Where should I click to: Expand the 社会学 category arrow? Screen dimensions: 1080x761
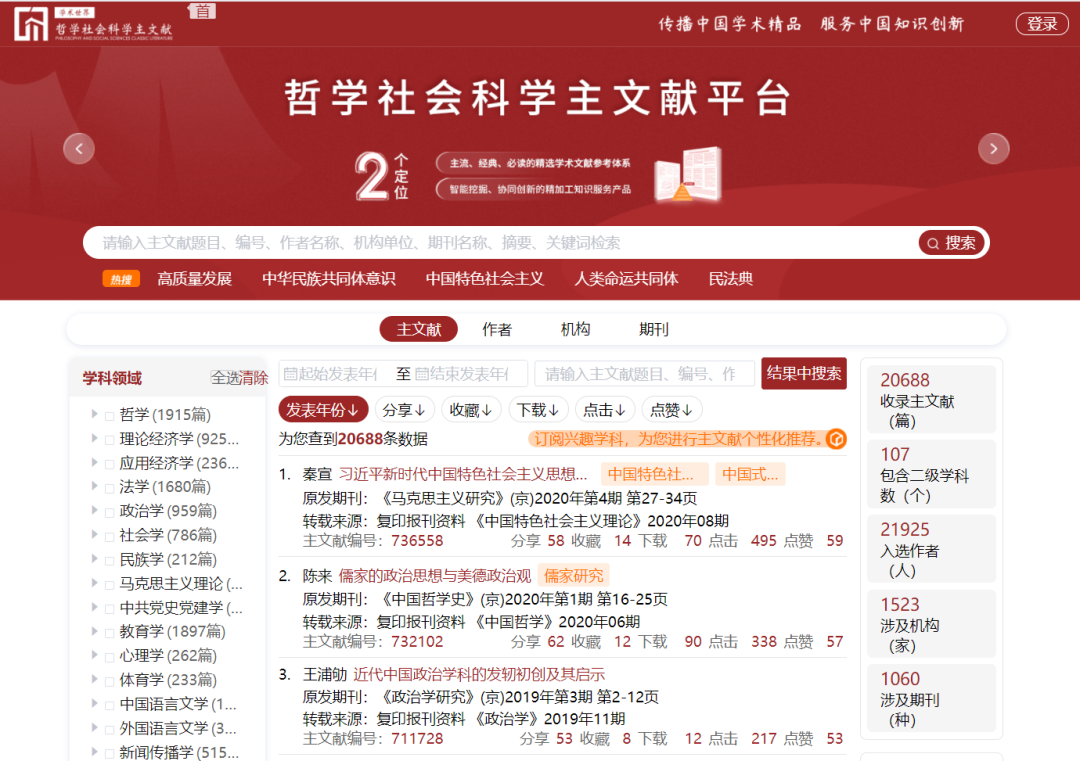point(94,535)
